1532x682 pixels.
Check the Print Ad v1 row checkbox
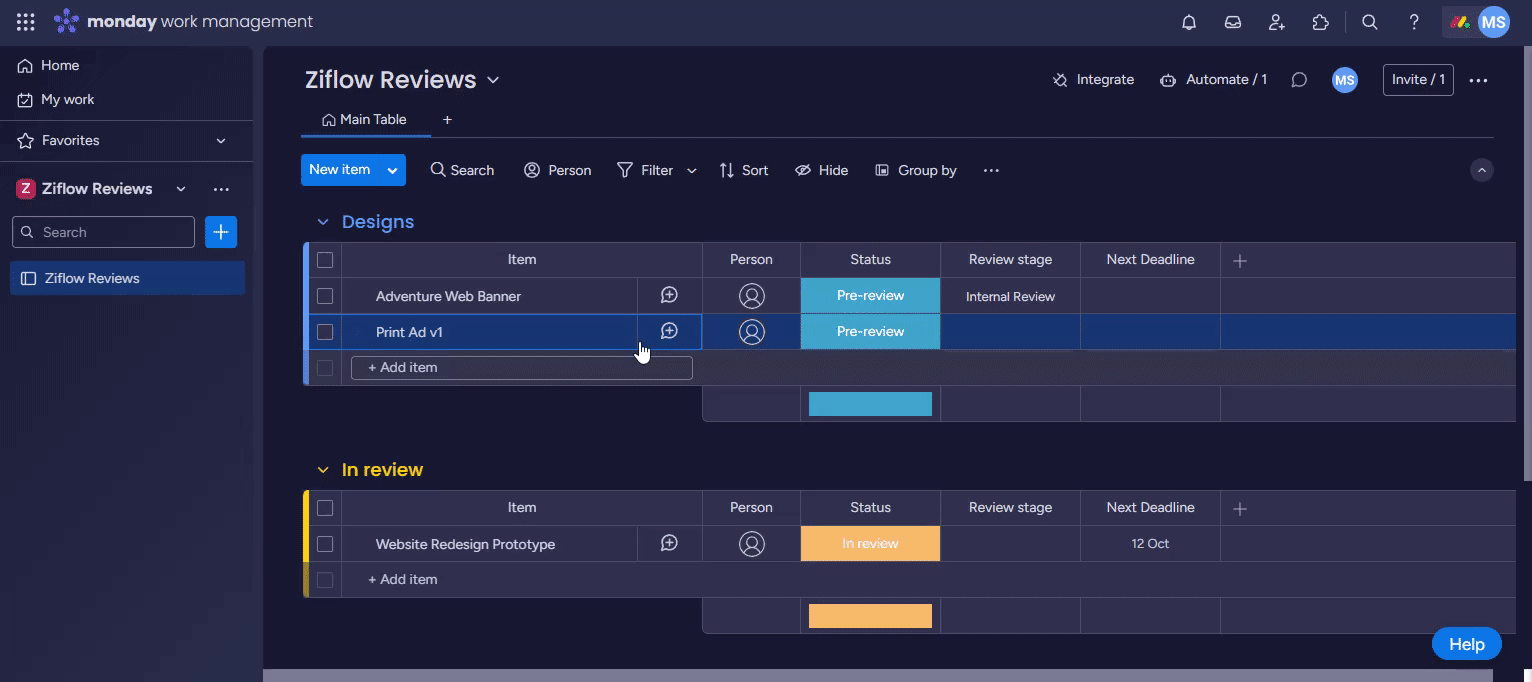click(325, 332)
